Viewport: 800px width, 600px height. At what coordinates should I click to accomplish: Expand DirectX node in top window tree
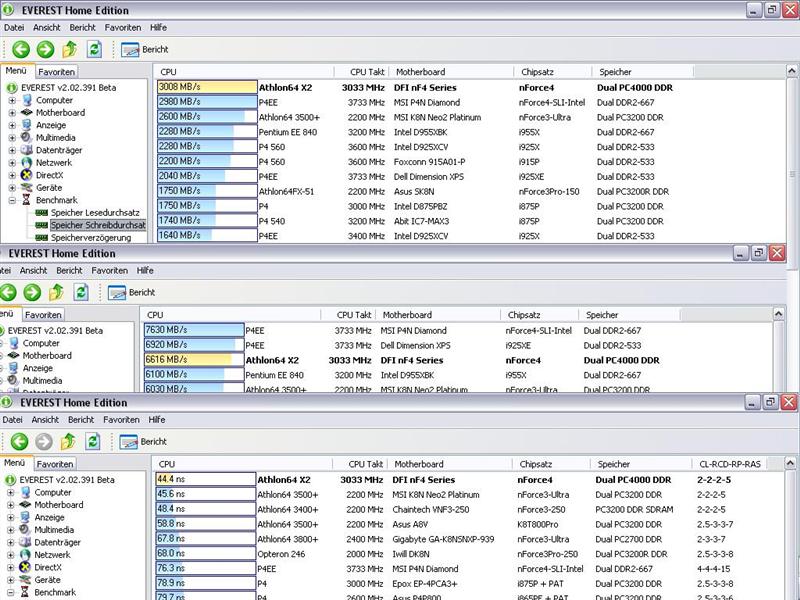coord(12,176)
